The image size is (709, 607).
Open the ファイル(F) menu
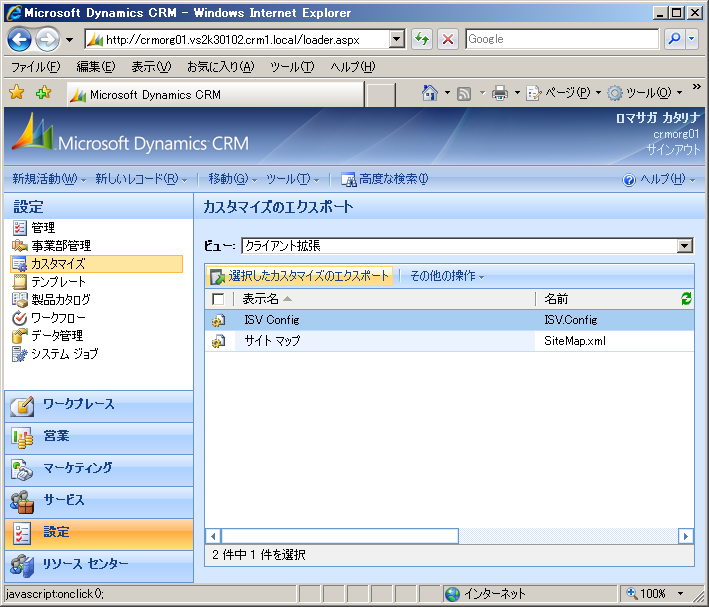click(x=35, y=67)
